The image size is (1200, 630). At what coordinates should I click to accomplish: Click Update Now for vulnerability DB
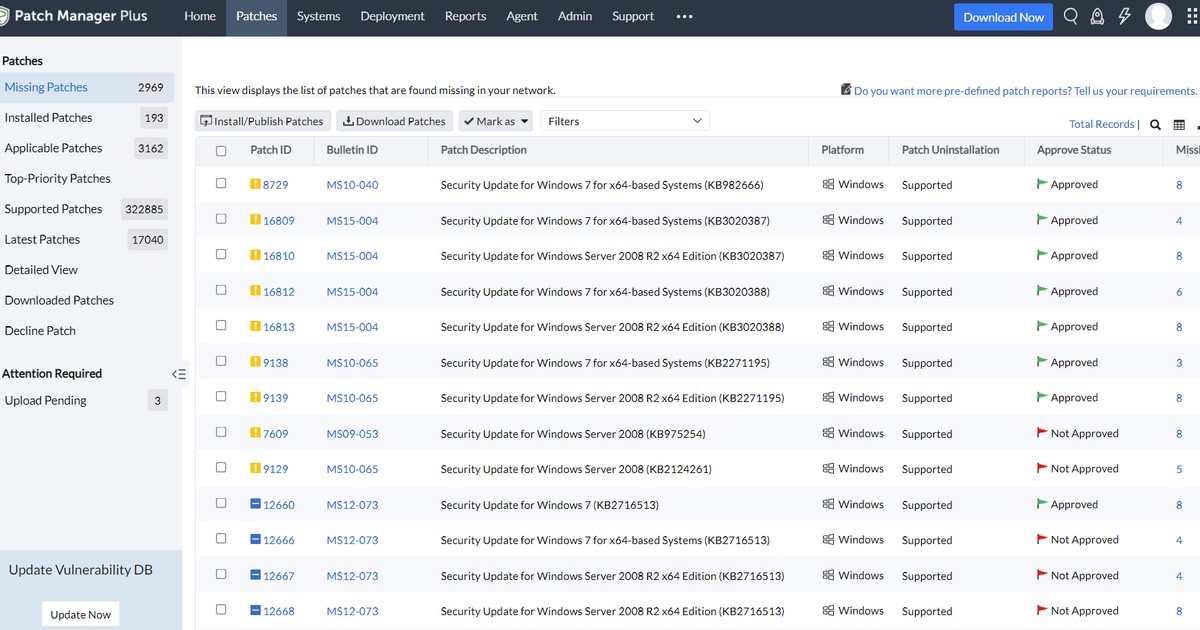(x=81, y=614)
